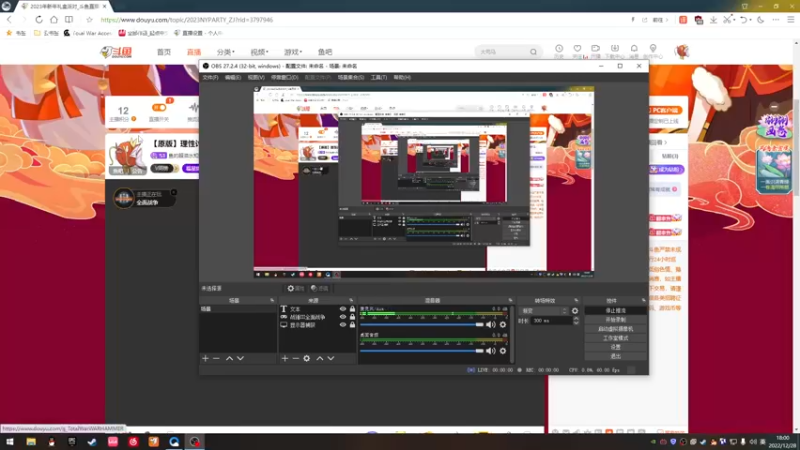This screenshot has height=450, width=800.
Task: Open the browser reader view icon
Action: 69,19
